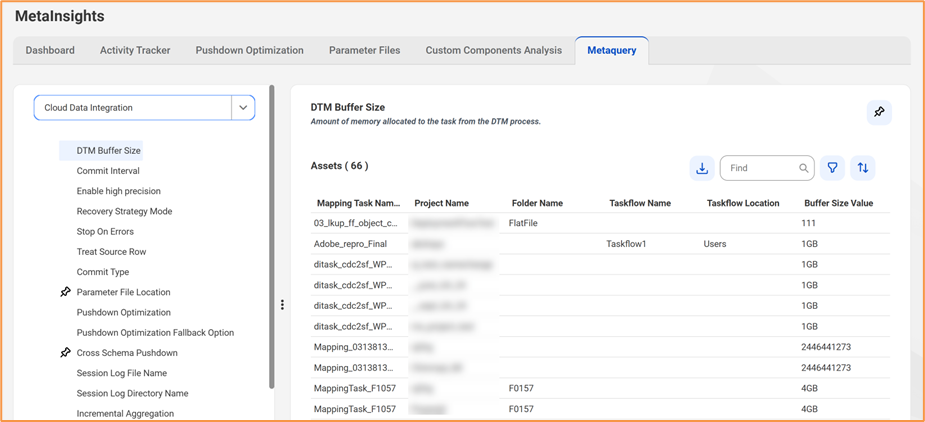Select Cross Schema Pushdown query
Viewport: 925px width, 422px height.
coord(127,353)
